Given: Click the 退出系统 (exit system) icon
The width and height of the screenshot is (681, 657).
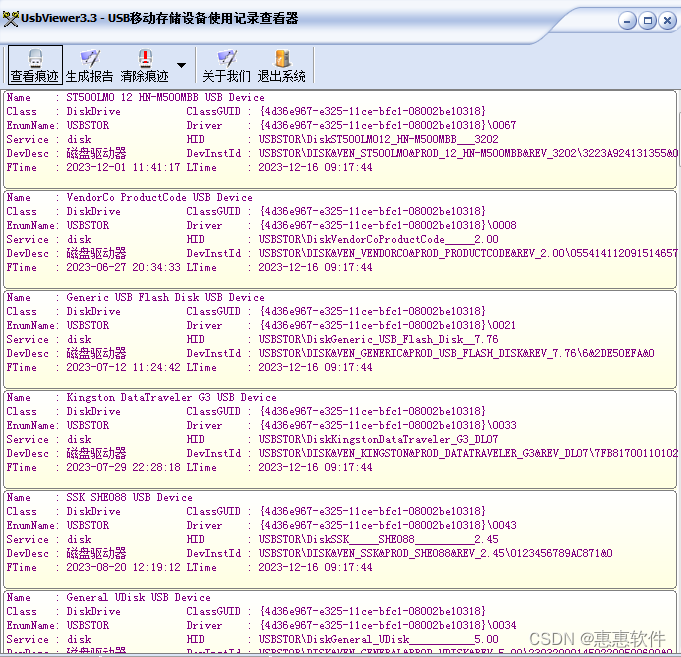Looking at the screenshot, I should coord(281,65).
